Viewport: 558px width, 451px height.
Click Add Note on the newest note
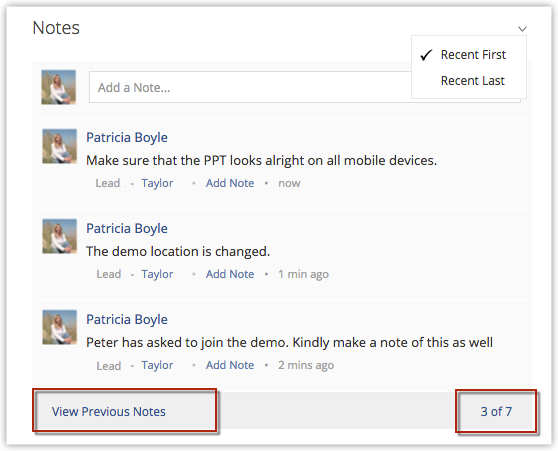[x=230, y=183]
